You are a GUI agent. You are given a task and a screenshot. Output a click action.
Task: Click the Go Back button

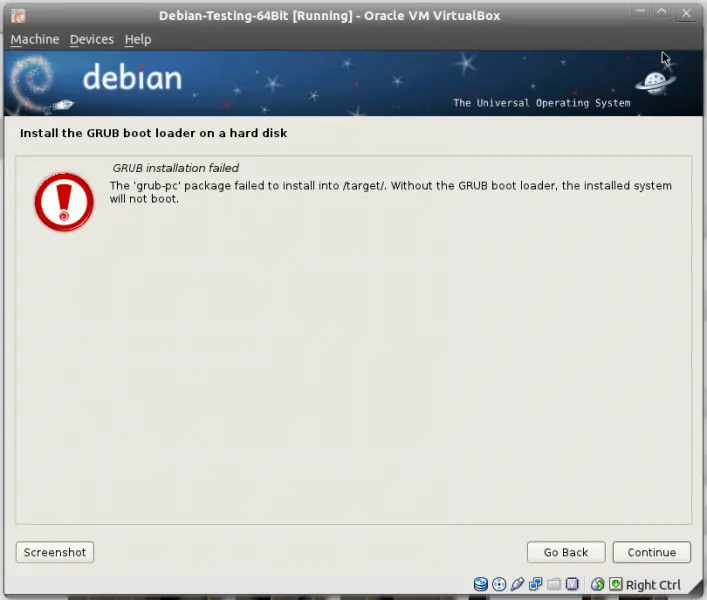click(x=566, y=552)
